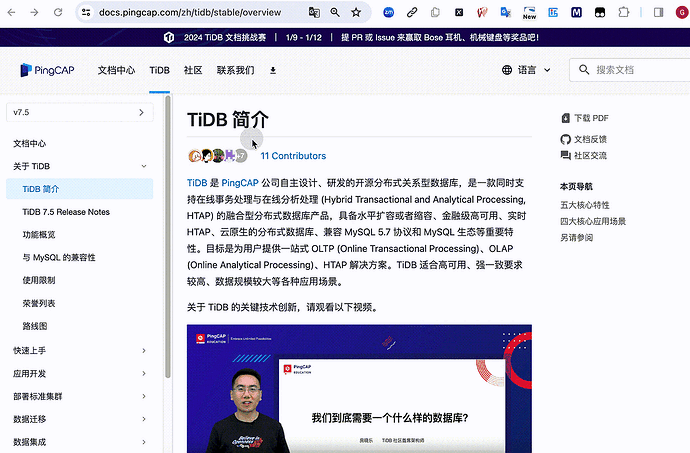Open 与 MySQL 的兼容性 page
This screenshot has height=453, width=690.
[x=59, y=258]
